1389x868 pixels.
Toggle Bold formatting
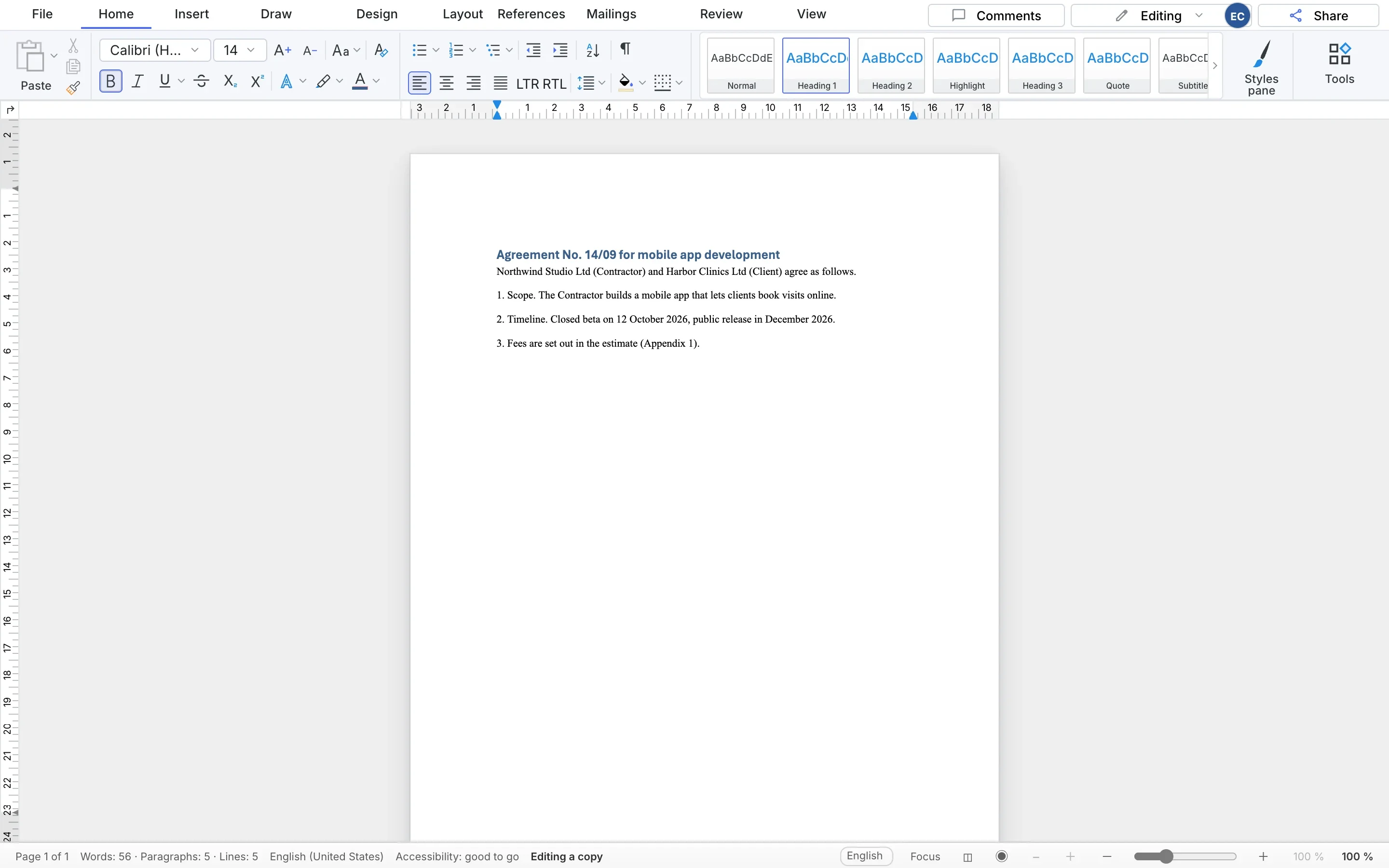pos(111,81)
